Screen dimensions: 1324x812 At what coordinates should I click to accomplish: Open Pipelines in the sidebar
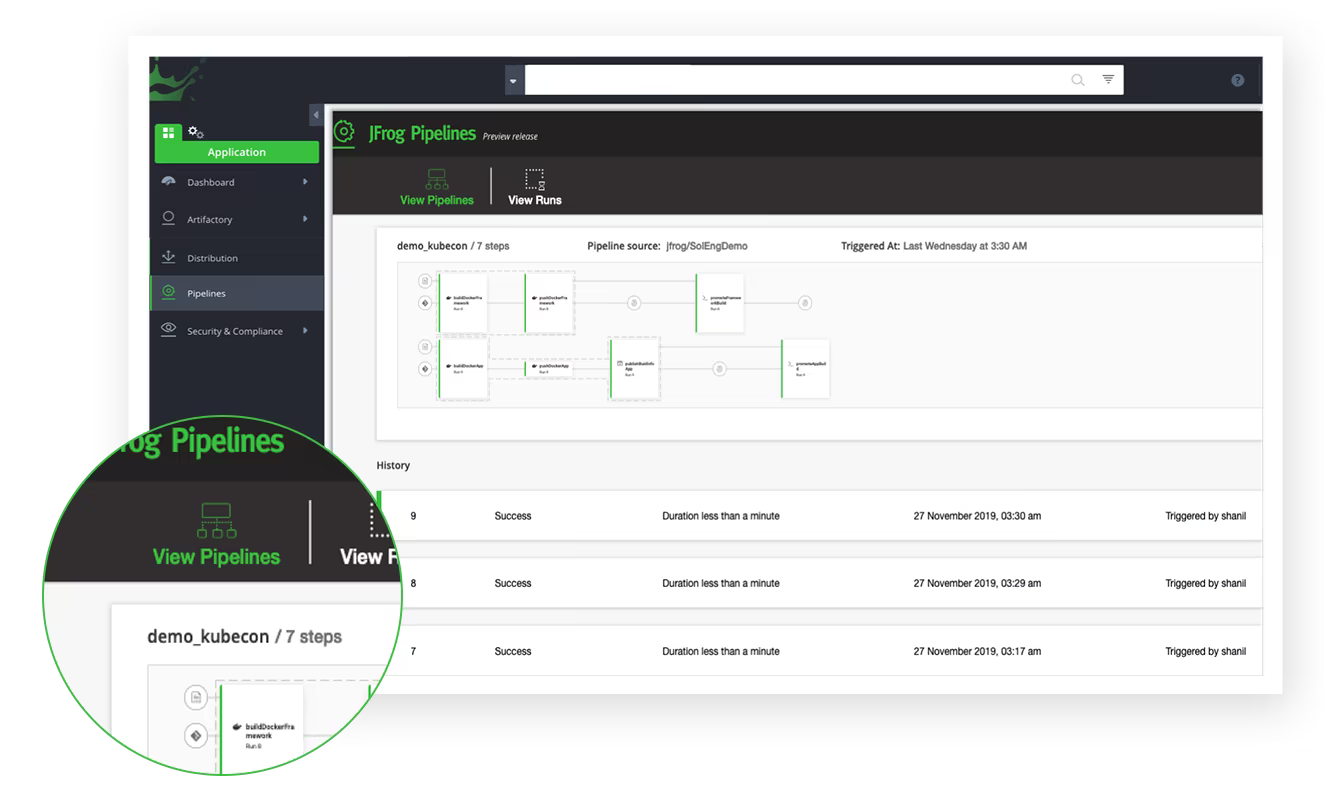point(236,293)
